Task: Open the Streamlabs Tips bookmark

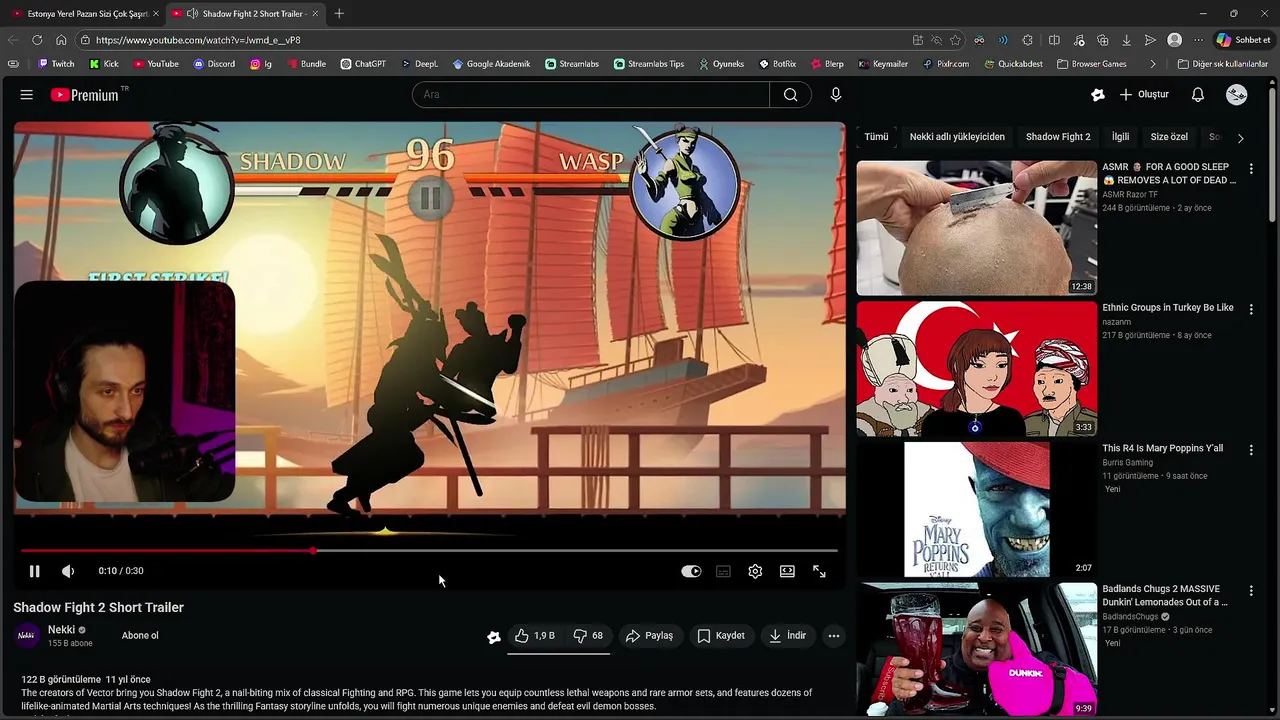Action: (649, 64)
